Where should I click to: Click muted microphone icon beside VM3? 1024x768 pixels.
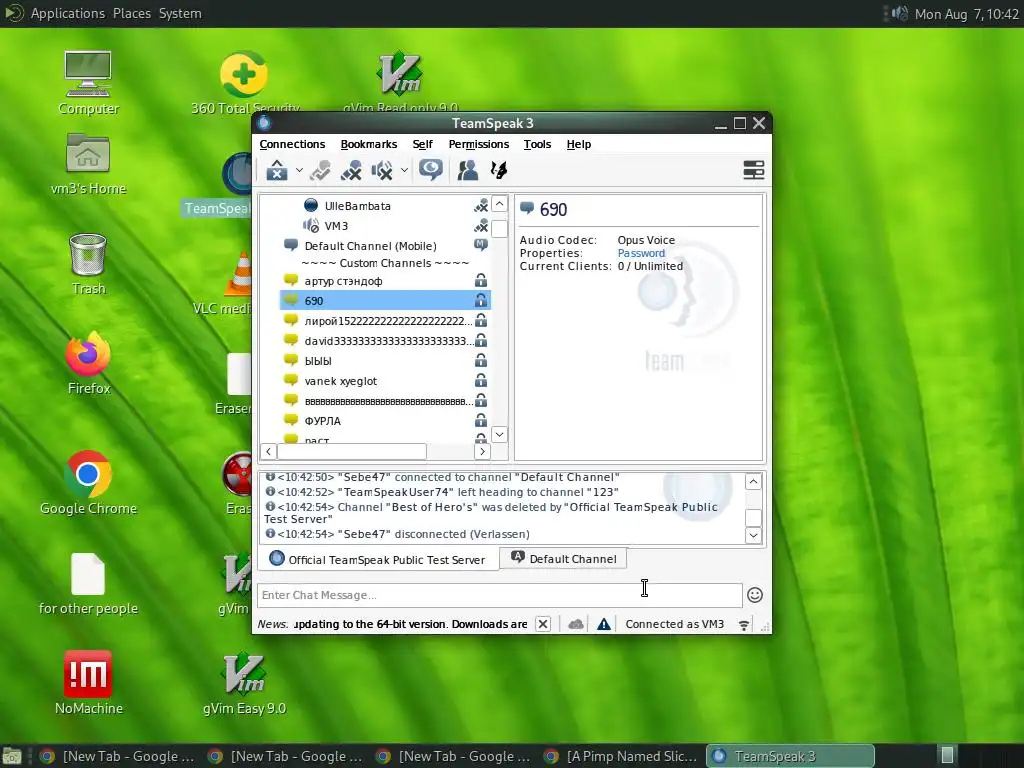click(x=481, y=226)
